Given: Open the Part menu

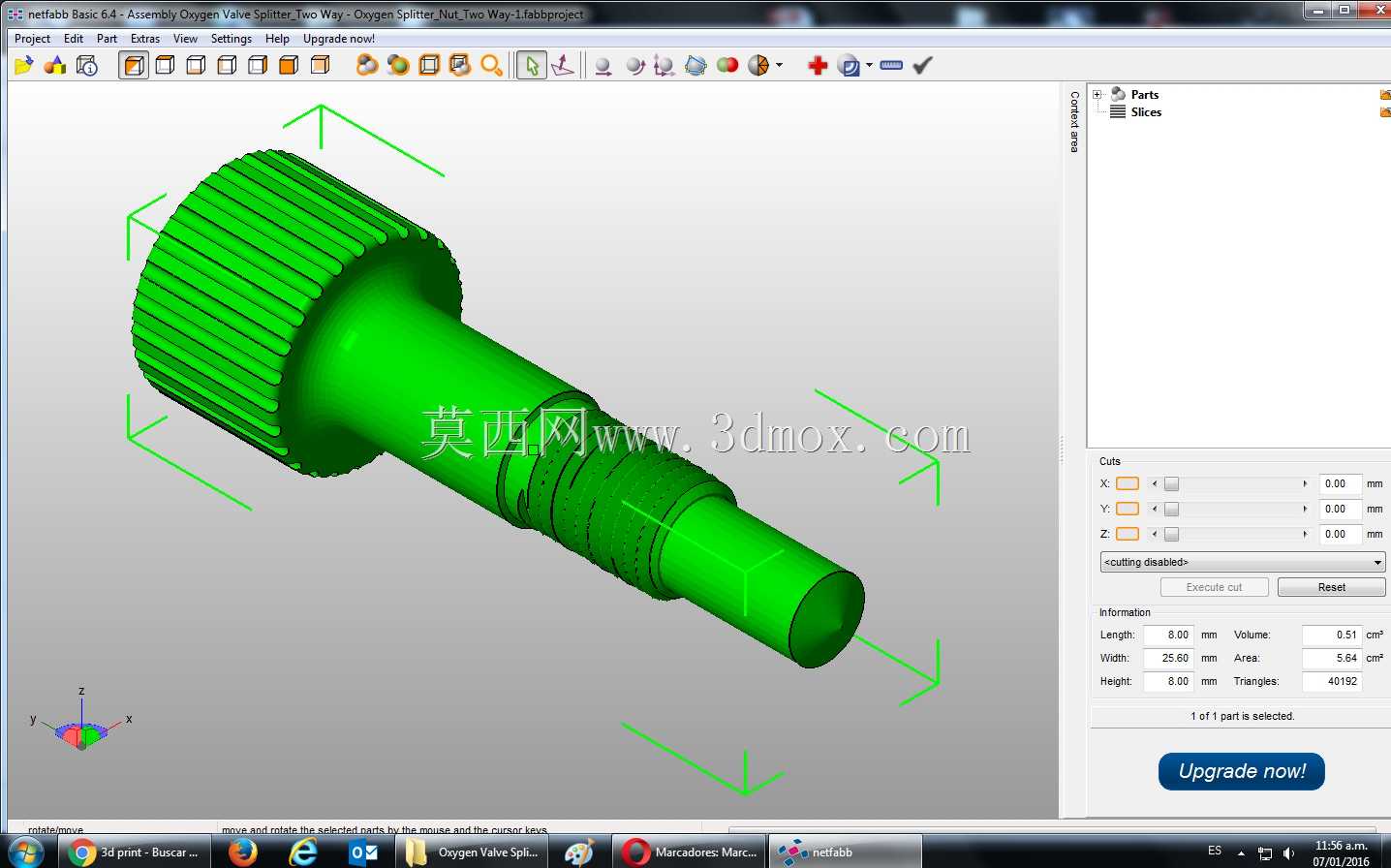Looking at the screenshot, I should pyautogui.click(x=107, y=39).
